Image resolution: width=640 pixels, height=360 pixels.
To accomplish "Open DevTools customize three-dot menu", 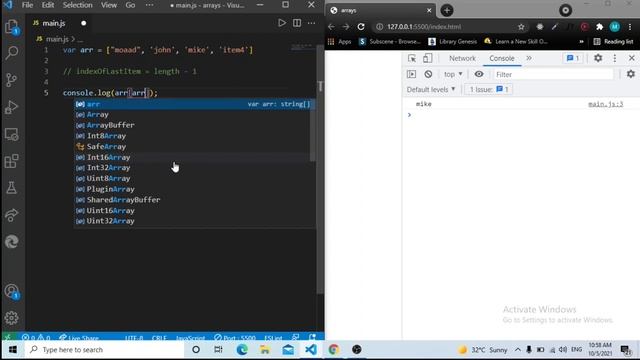I will click(x=615, y=58).
